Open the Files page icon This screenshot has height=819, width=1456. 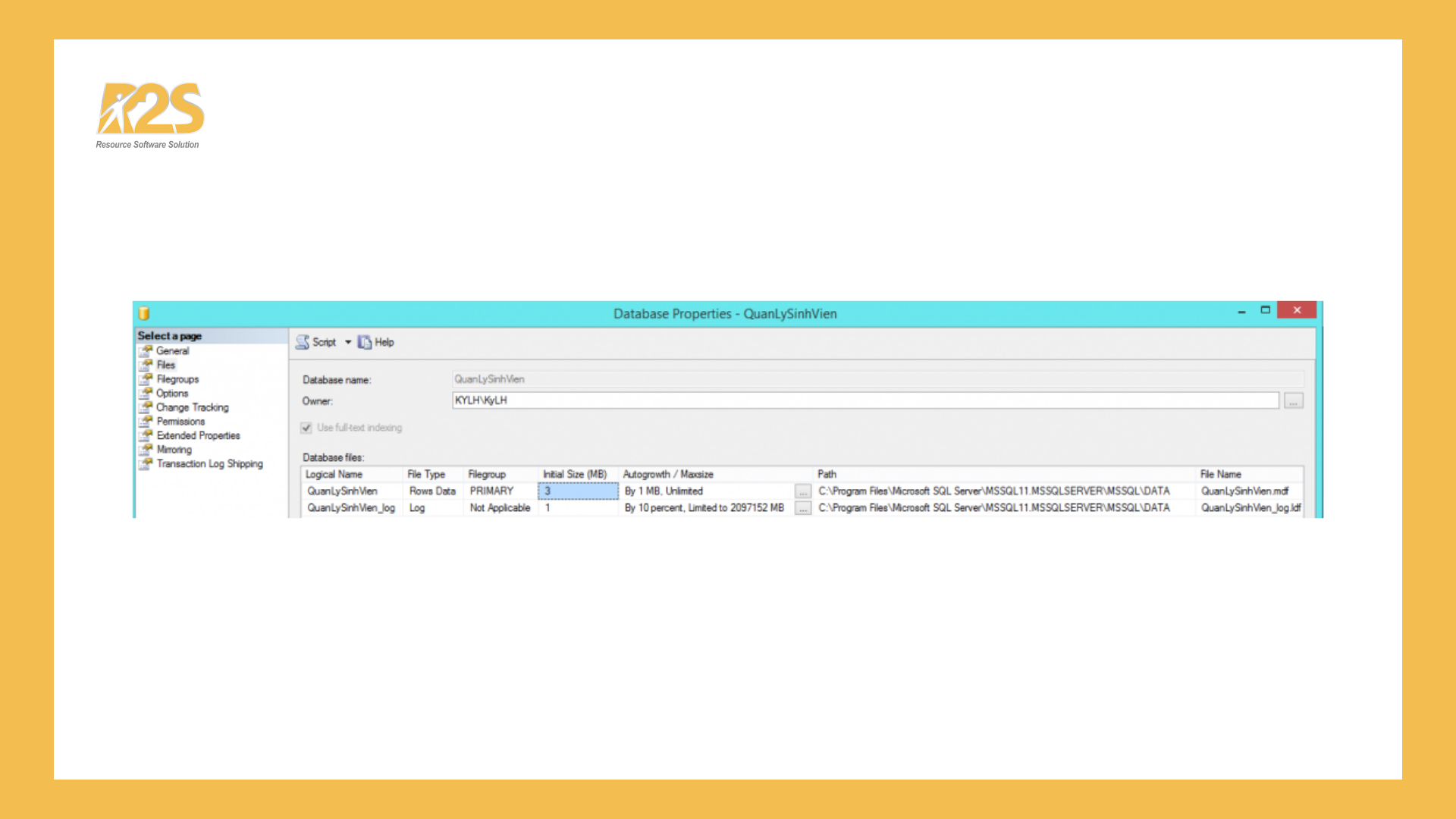point(146,365)
